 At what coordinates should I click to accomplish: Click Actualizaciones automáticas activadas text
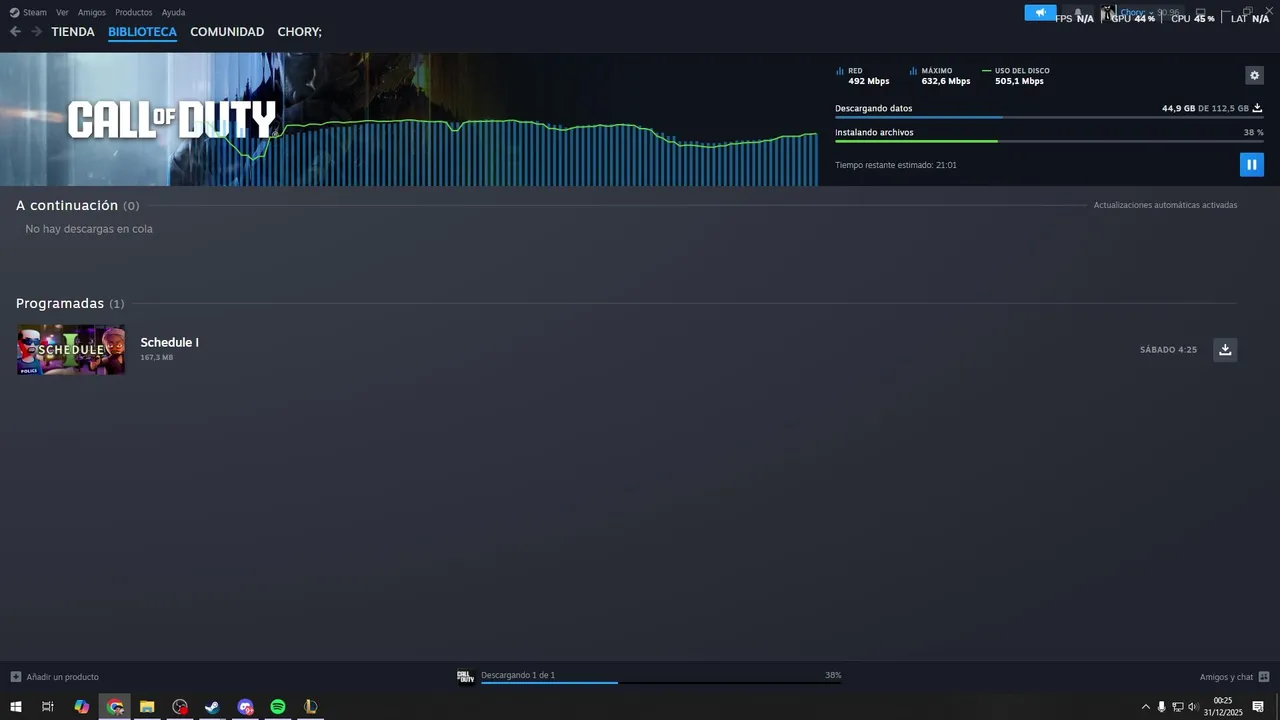click(1165, 205)
